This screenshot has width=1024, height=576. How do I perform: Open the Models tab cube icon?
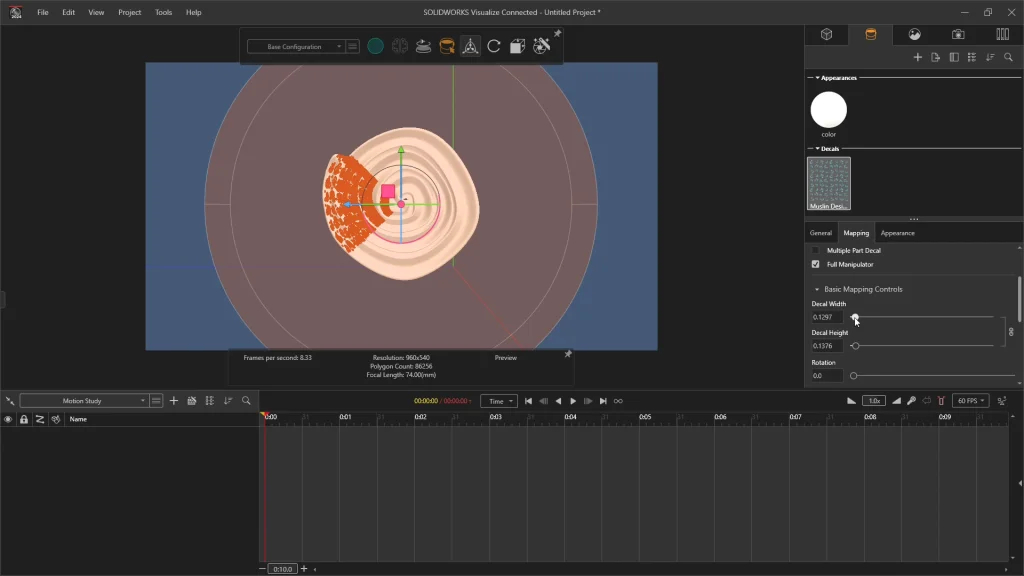pos(827,34)
